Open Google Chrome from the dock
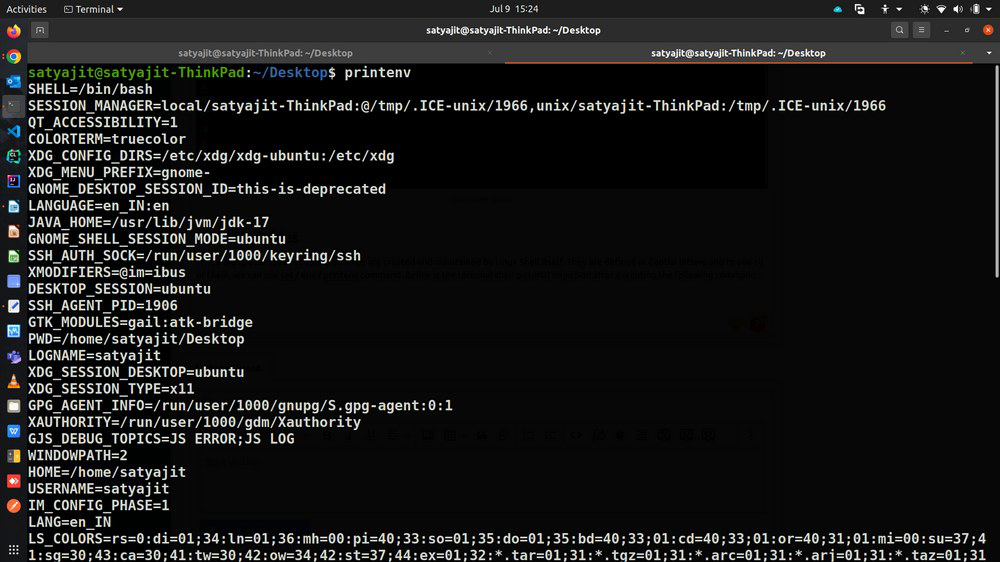 tap(13, 56)
